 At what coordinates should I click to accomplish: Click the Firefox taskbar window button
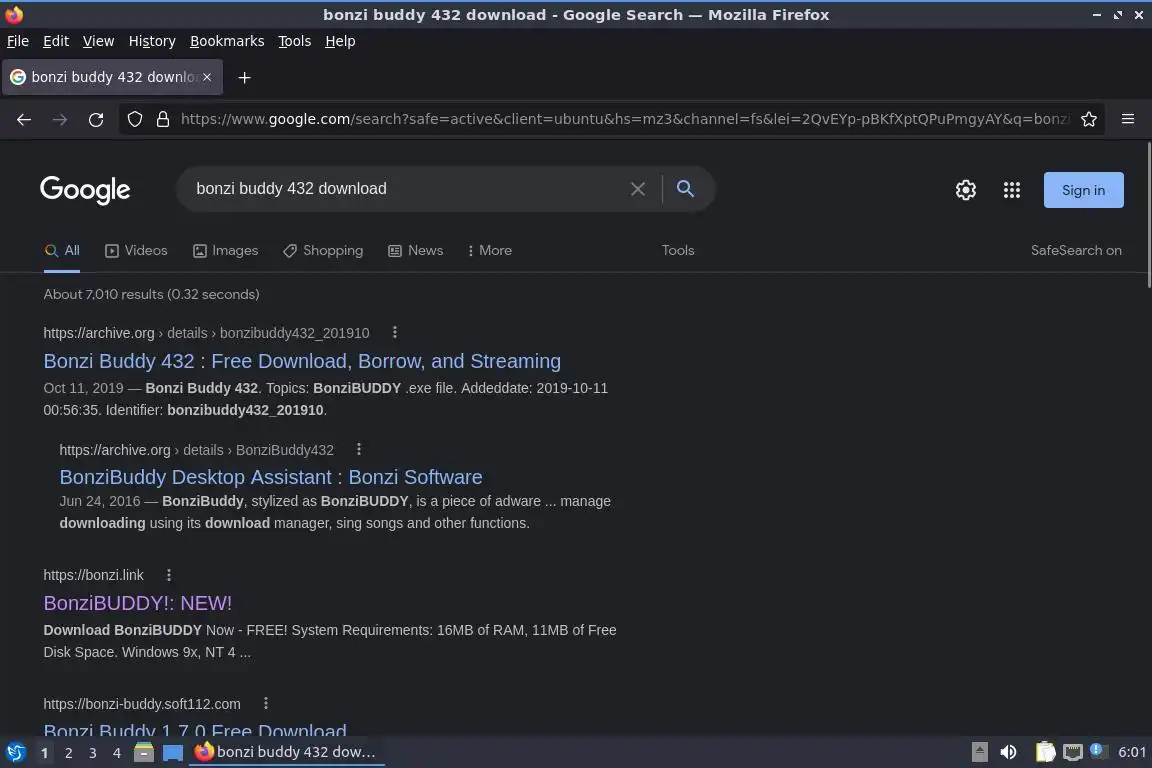(287, 752)
